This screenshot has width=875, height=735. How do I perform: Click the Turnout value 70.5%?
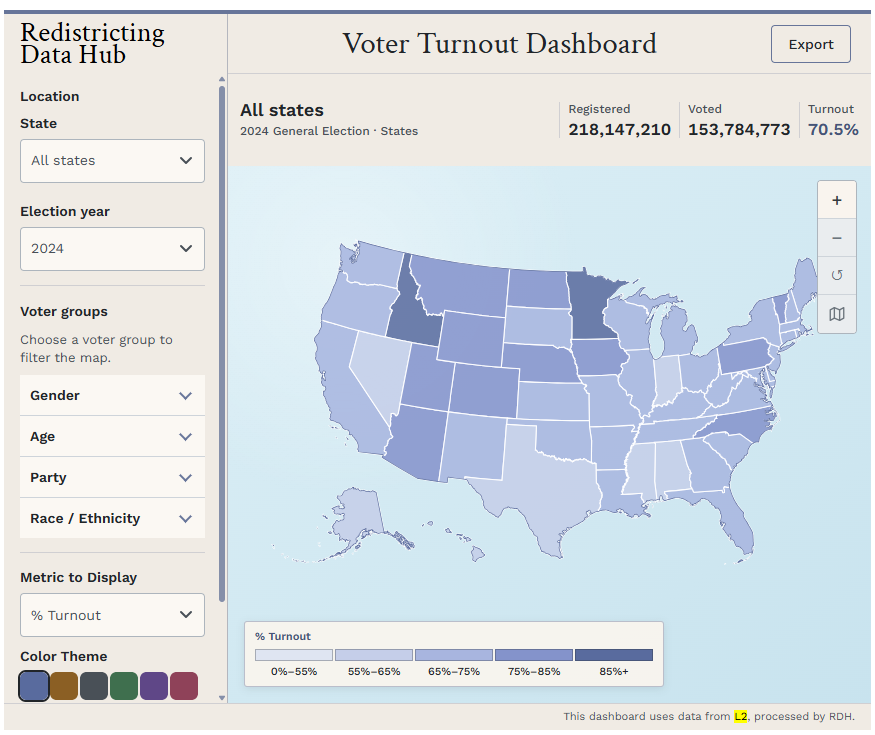coord(833,129)
